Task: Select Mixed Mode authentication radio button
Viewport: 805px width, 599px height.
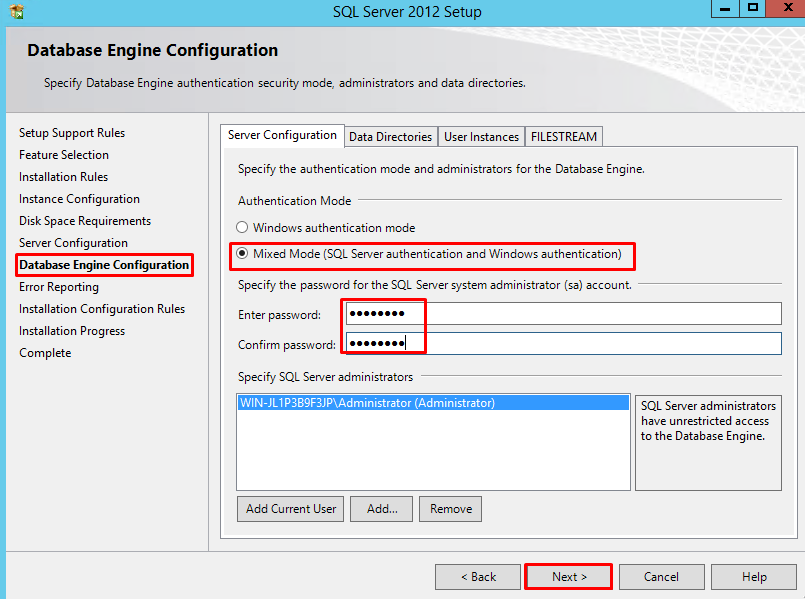Action: [242, 254]
